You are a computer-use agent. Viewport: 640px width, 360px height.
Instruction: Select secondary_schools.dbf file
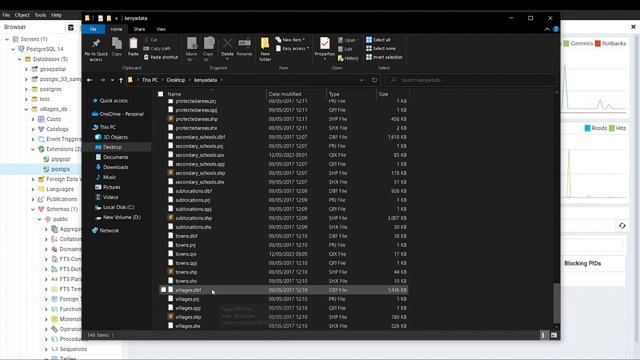[x=200, y=137]
